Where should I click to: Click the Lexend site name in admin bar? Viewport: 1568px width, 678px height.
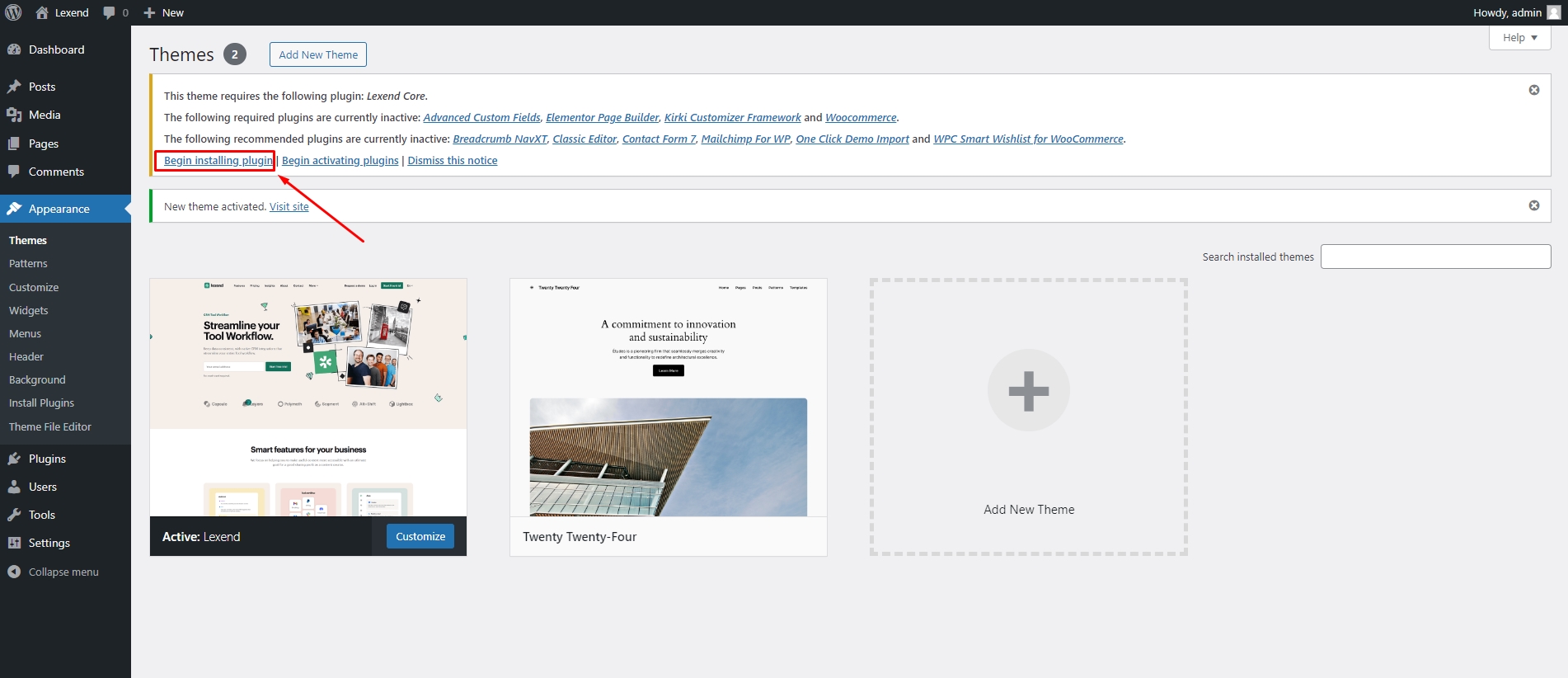pos(72,12)
